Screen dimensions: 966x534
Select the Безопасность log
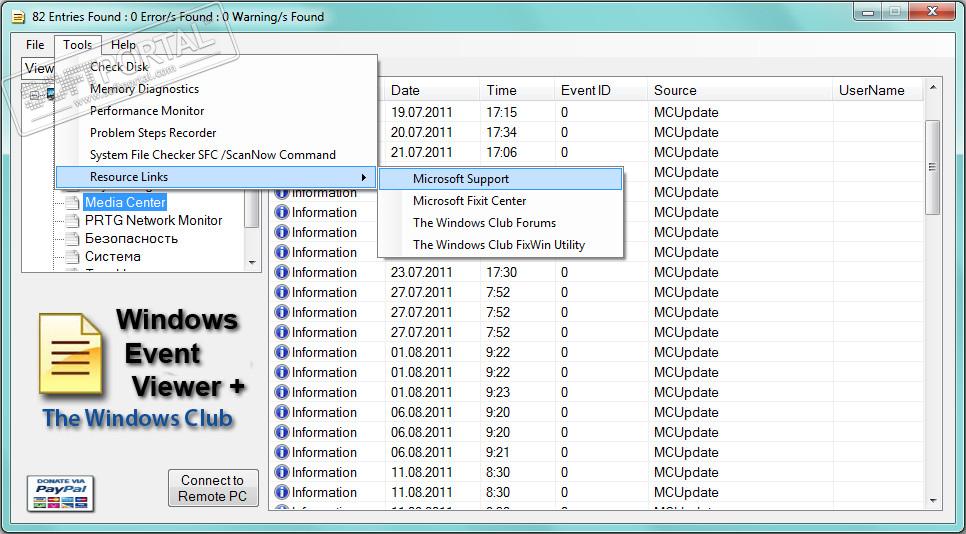tap(131, 238)
